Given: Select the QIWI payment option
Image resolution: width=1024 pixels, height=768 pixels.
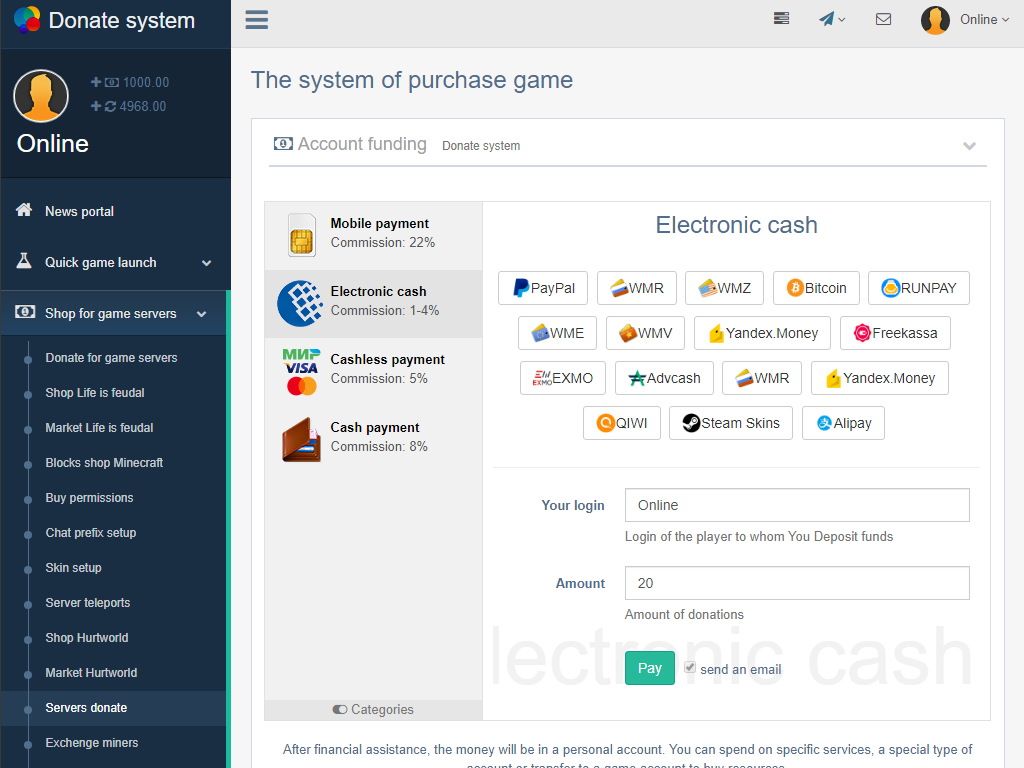Looking at the screenshot, I should click(x=621, y=423).
